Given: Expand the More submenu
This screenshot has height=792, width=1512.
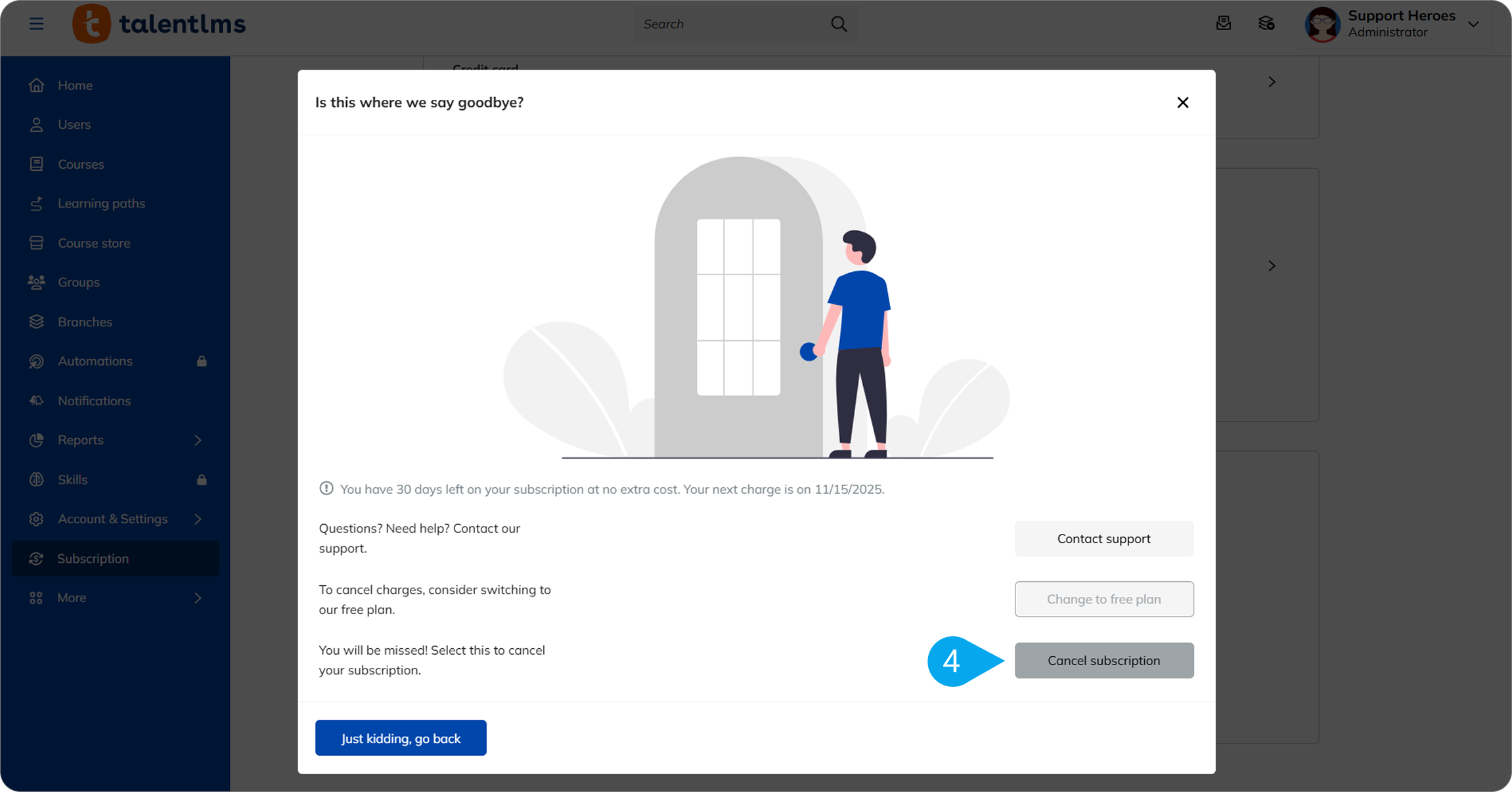Looking at the screenshot, I should pyautogui.click(x=198, y=598).
